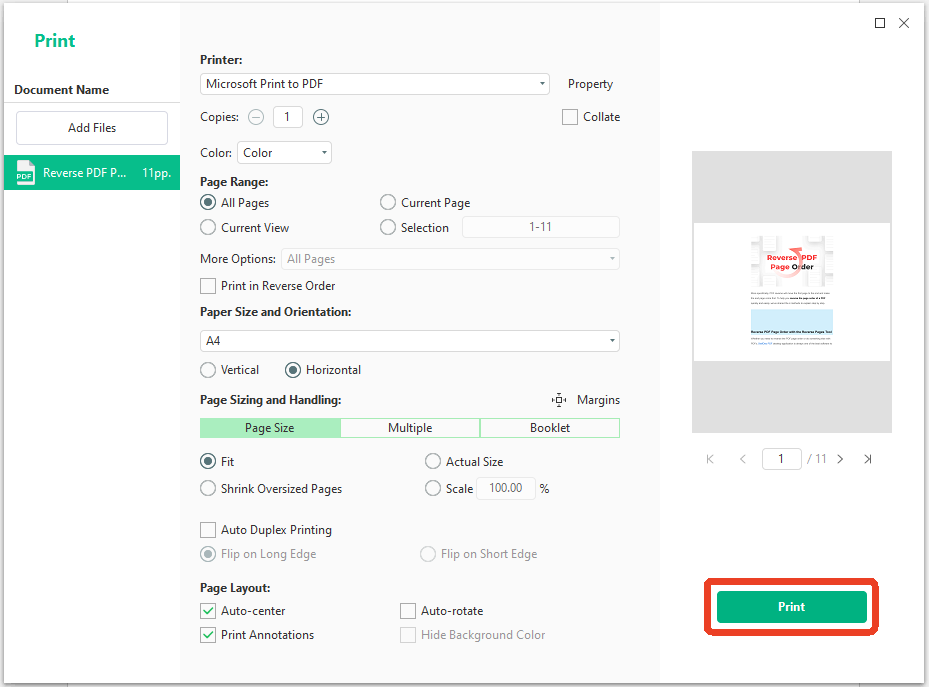Choose Current View page range

(x=208, y=227)
